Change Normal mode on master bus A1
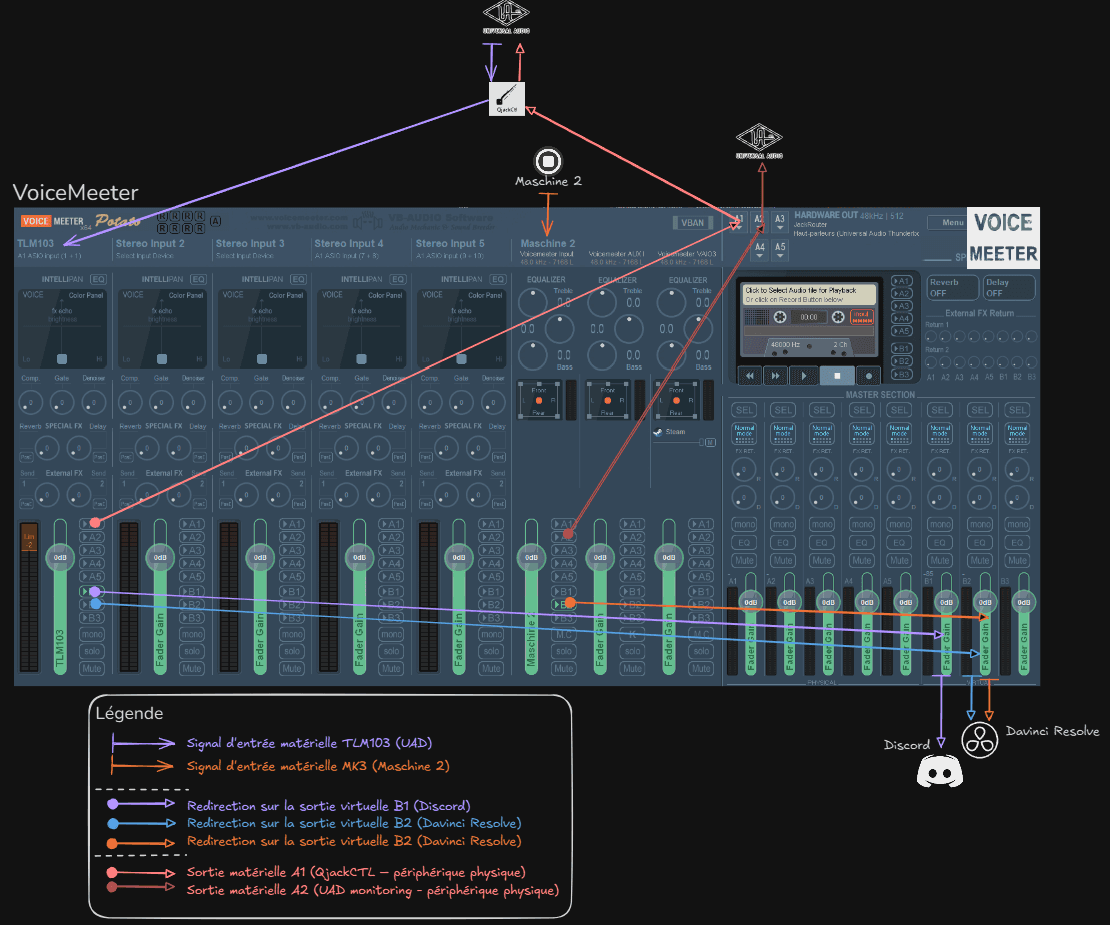Viewport: 1110px width, 925px height. pos(744,433)
